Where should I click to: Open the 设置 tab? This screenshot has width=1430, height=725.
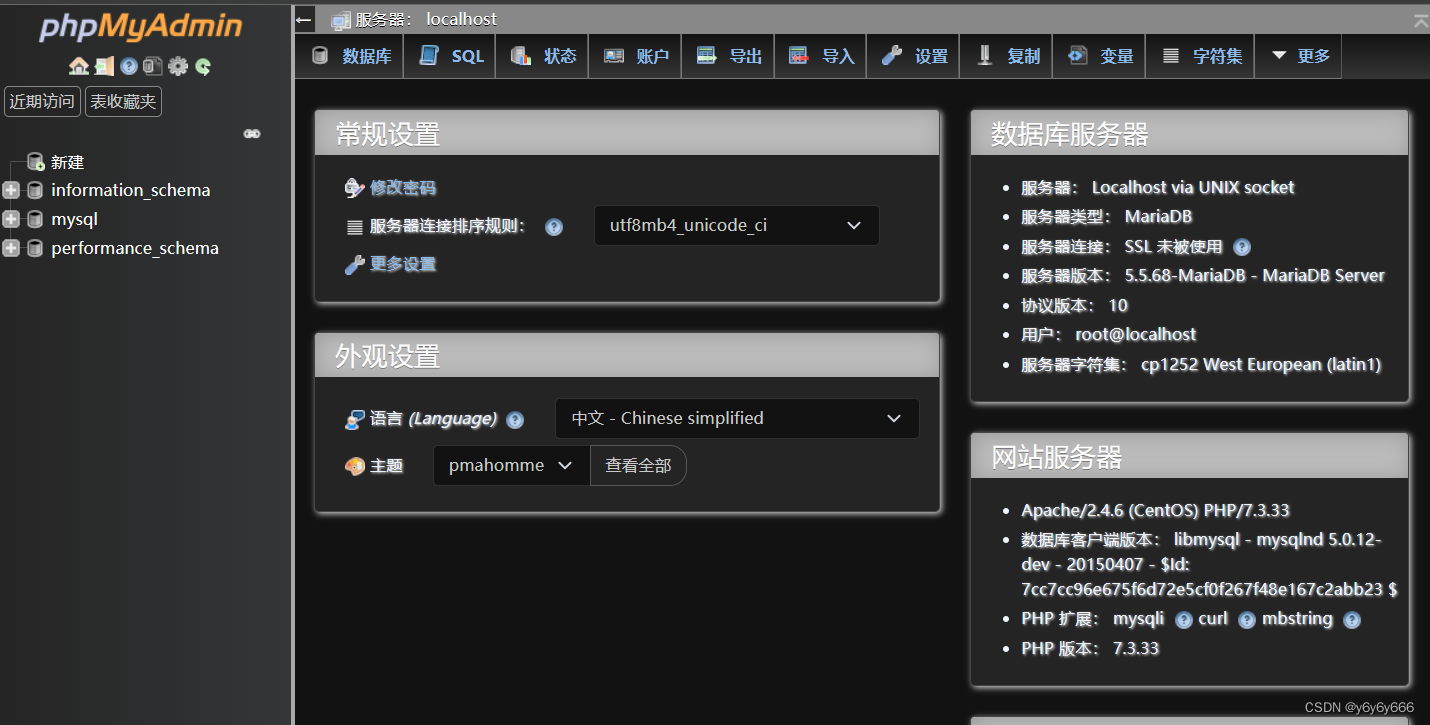pyautogui.click(x=914, y=56)
